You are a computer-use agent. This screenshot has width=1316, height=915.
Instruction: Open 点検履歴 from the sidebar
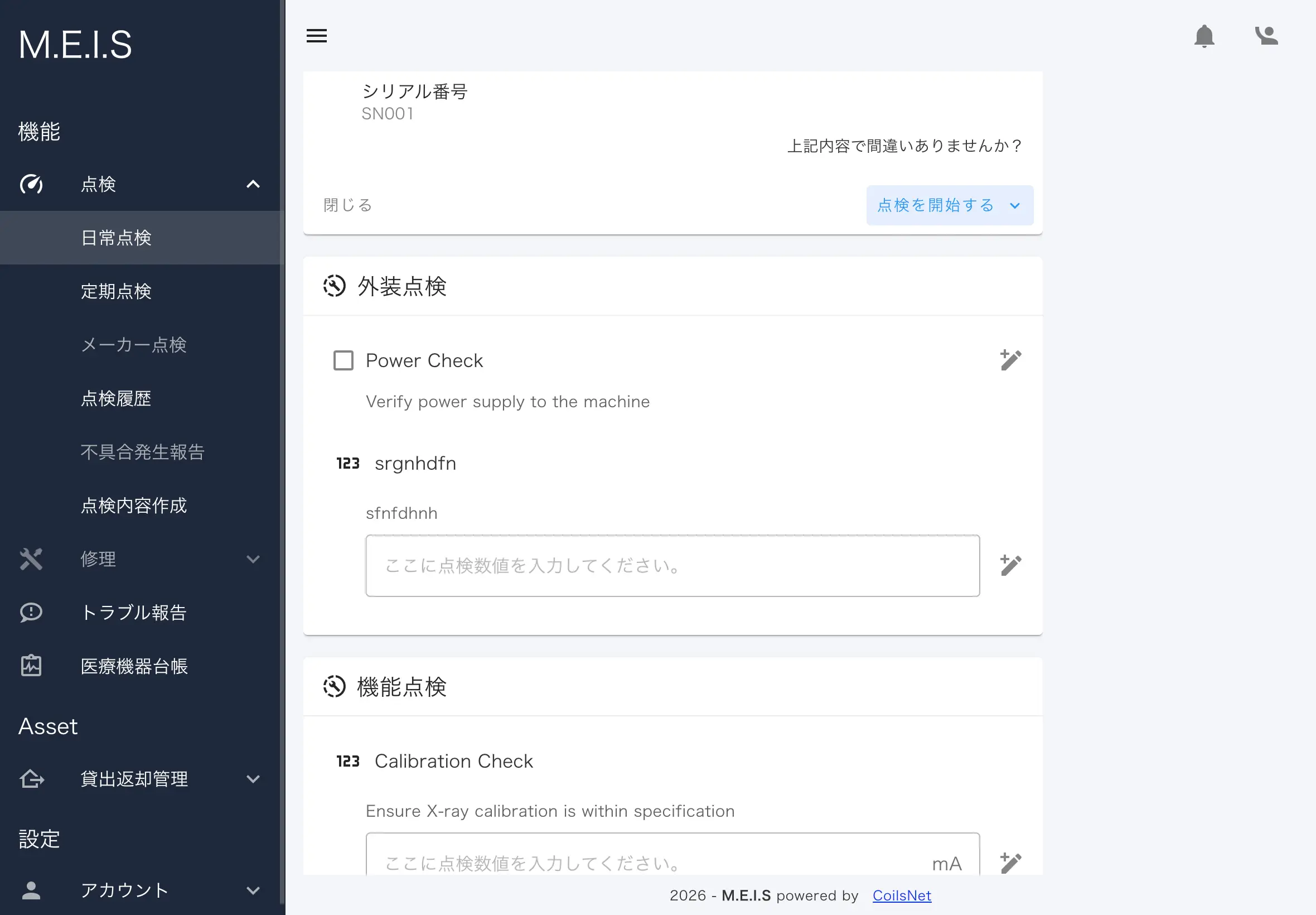[x=142, y=398]
